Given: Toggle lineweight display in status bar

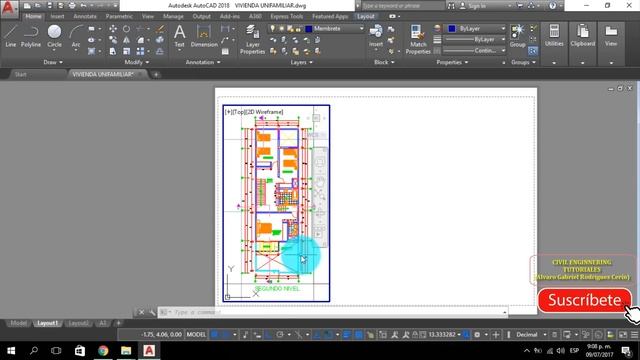Looking at the screenshot, I should point(347,335).
